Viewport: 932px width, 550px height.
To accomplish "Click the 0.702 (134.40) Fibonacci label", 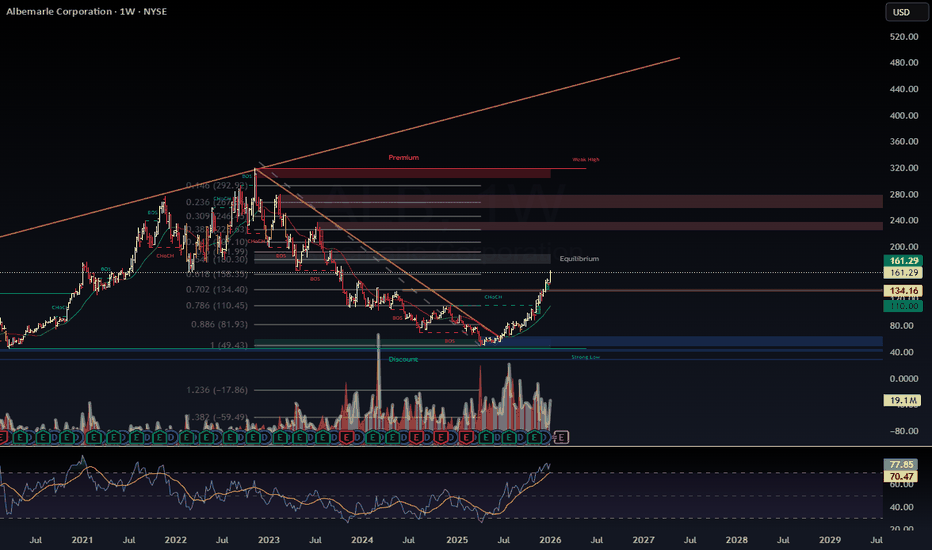I will click(x=217, y=290).
